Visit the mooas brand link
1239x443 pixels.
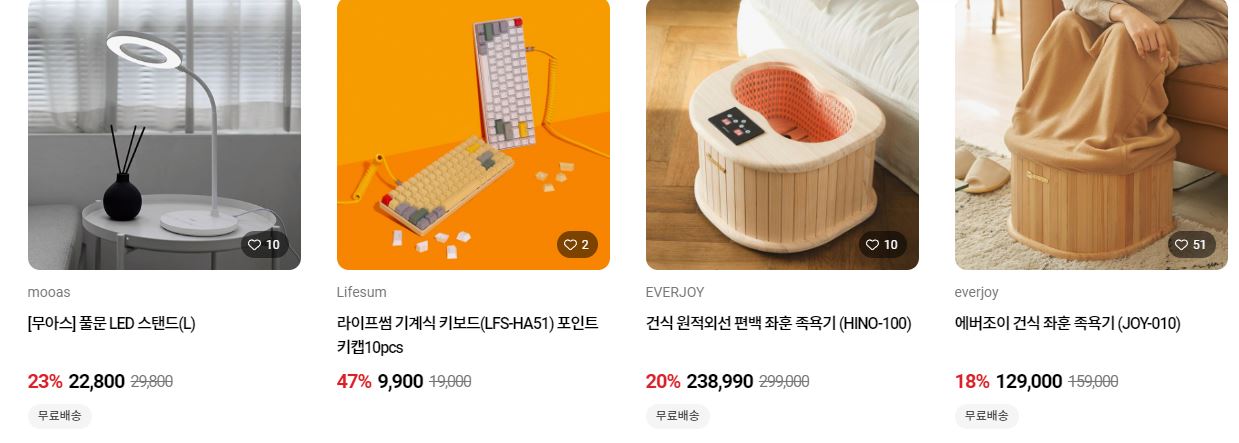[x=49, y=292]
